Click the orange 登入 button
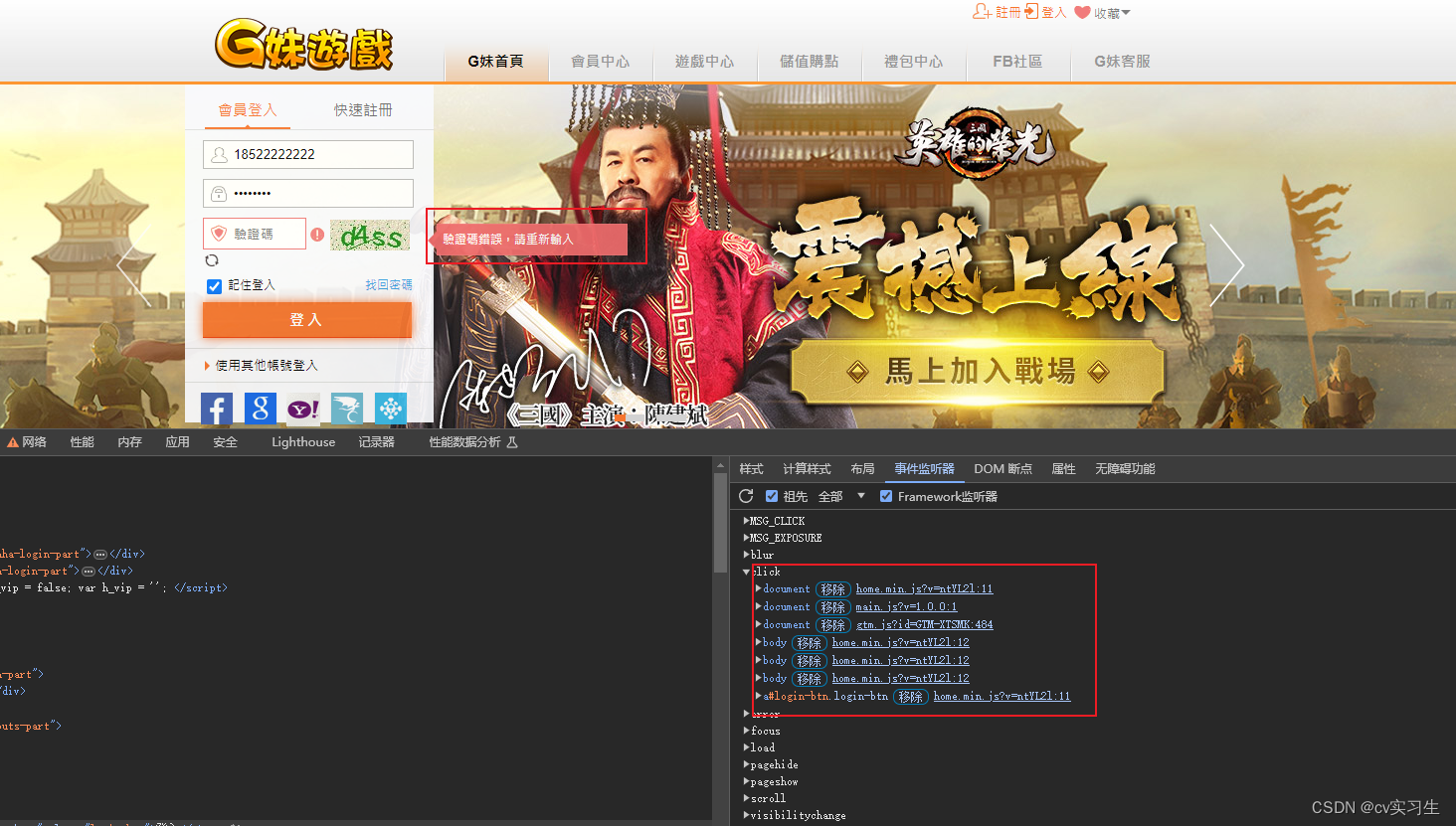1456x826 pixels. click(x=306, y=320)
